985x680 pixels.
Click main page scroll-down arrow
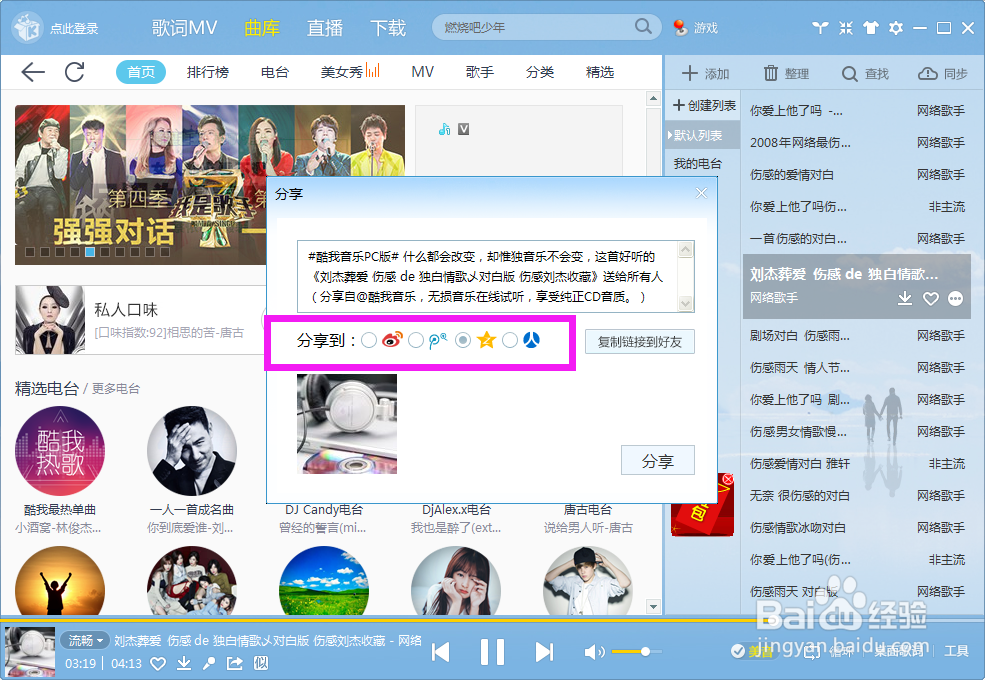coord(653,606)
